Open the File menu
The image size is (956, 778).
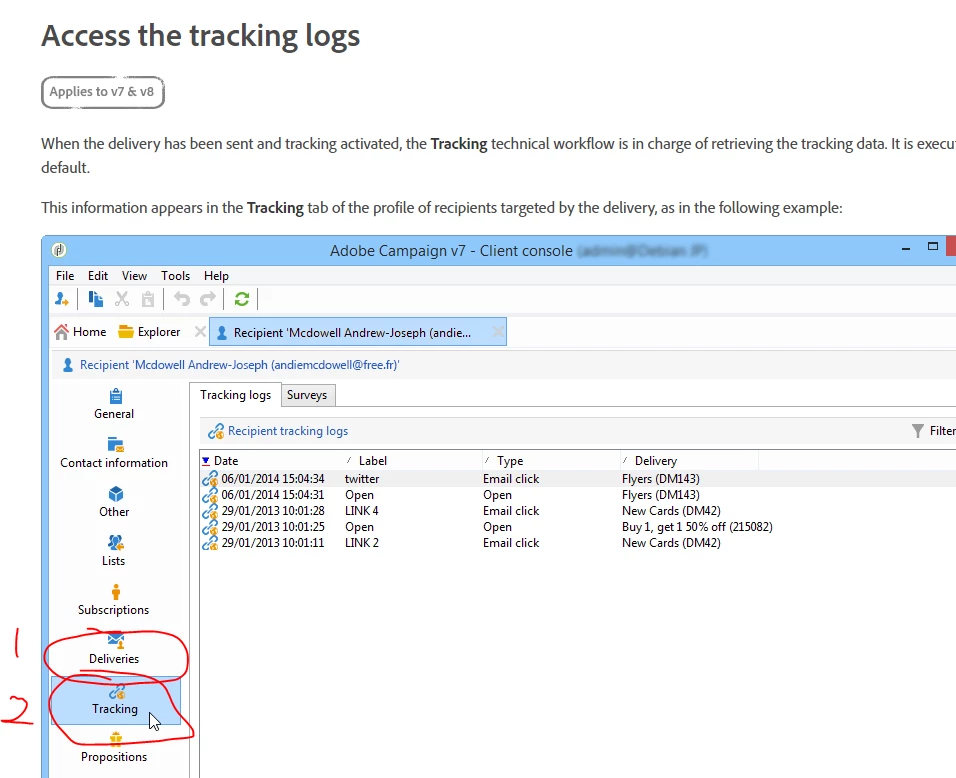pos(65,276)
